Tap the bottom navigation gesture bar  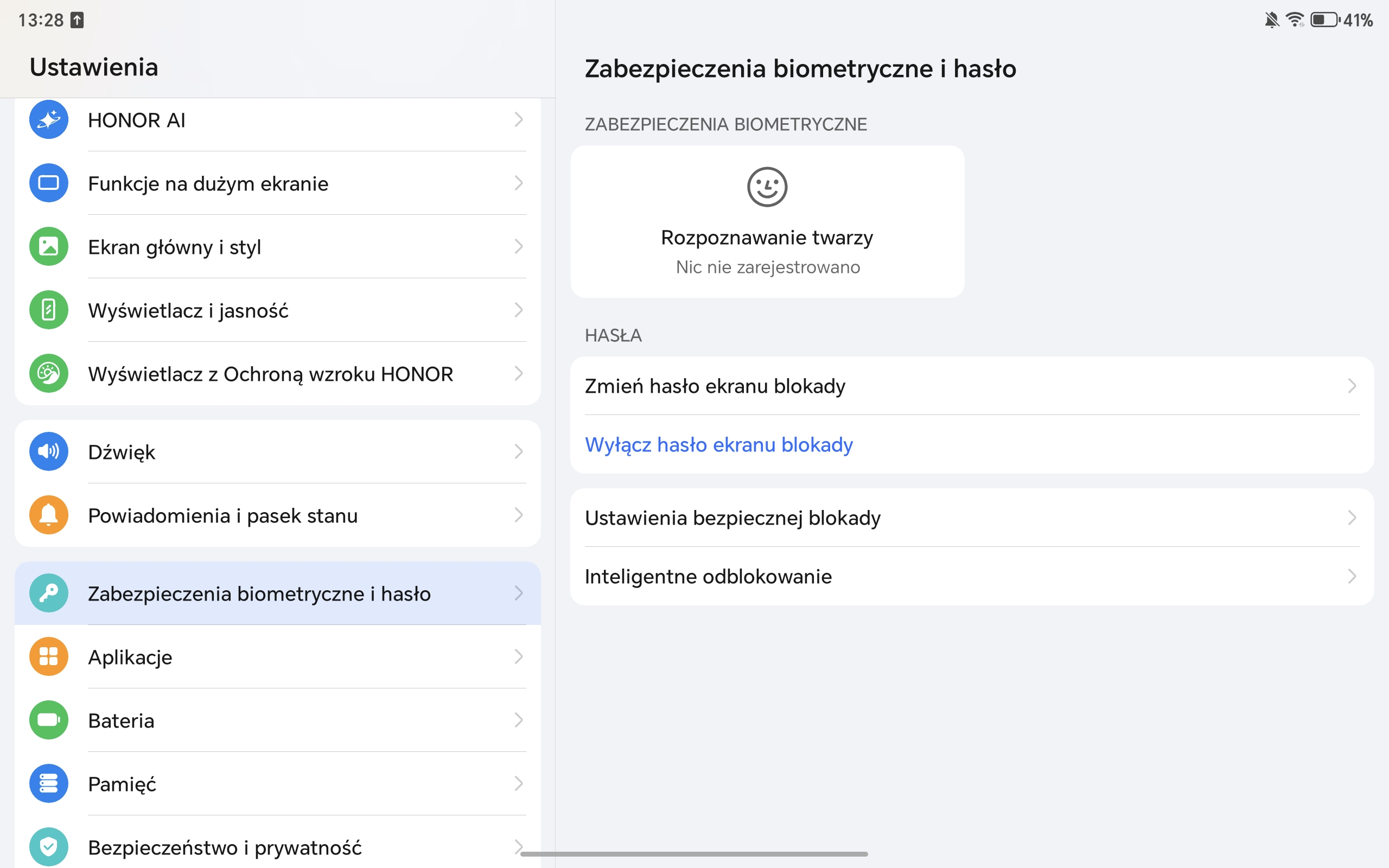point(694,854)
